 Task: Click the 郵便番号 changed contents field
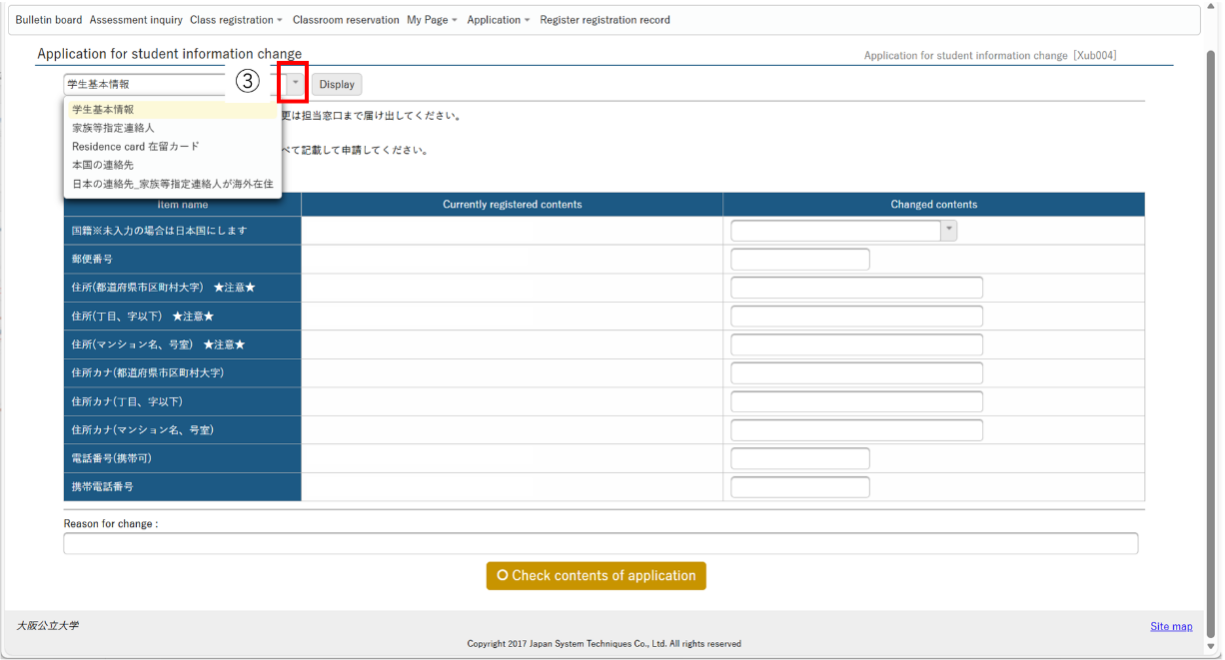800,260
